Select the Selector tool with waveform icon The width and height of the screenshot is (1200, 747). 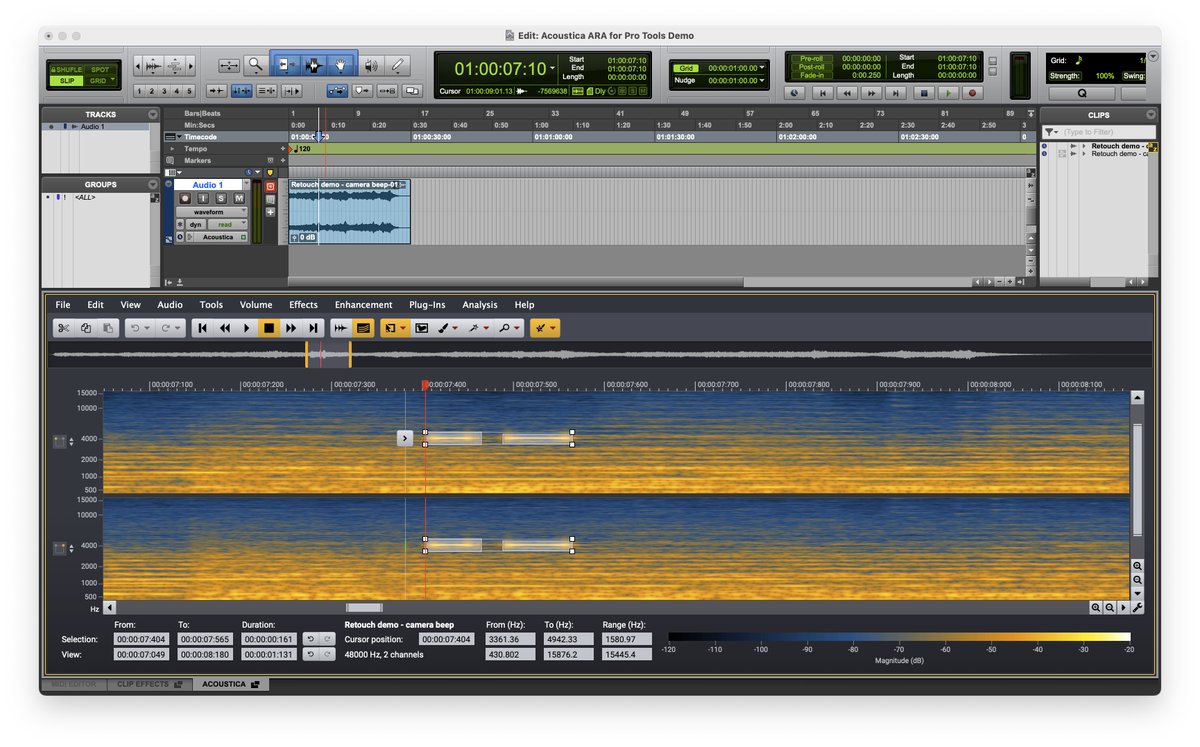click(314, 65)
